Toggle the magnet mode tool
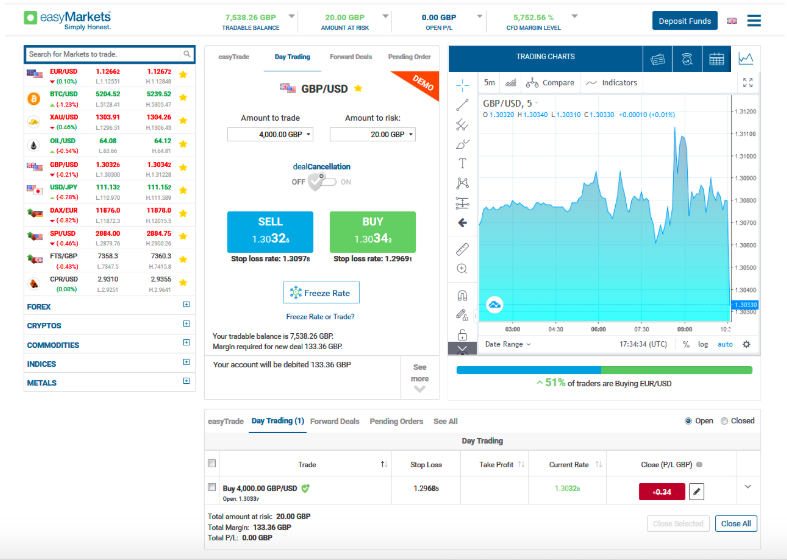Viewport: 787px width, 560px height. click(462, 295)
